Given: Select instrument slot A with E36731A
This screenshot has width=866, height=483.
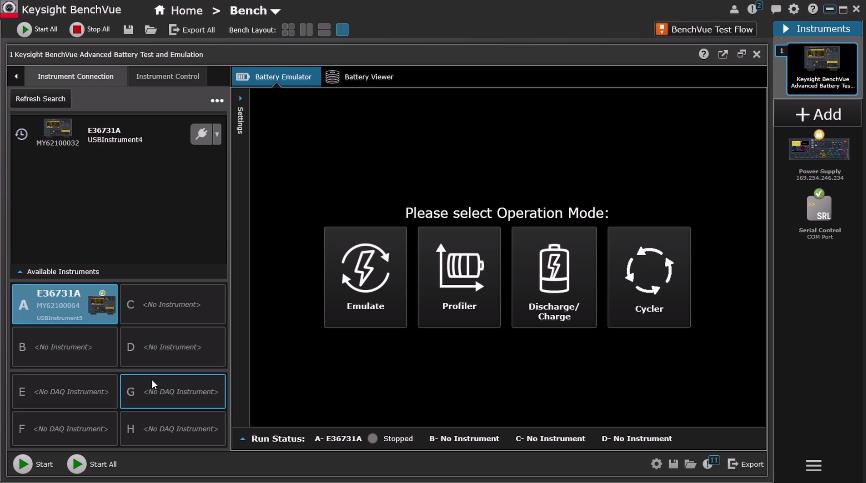Looking at the screenshot, I should pos(64,304).
